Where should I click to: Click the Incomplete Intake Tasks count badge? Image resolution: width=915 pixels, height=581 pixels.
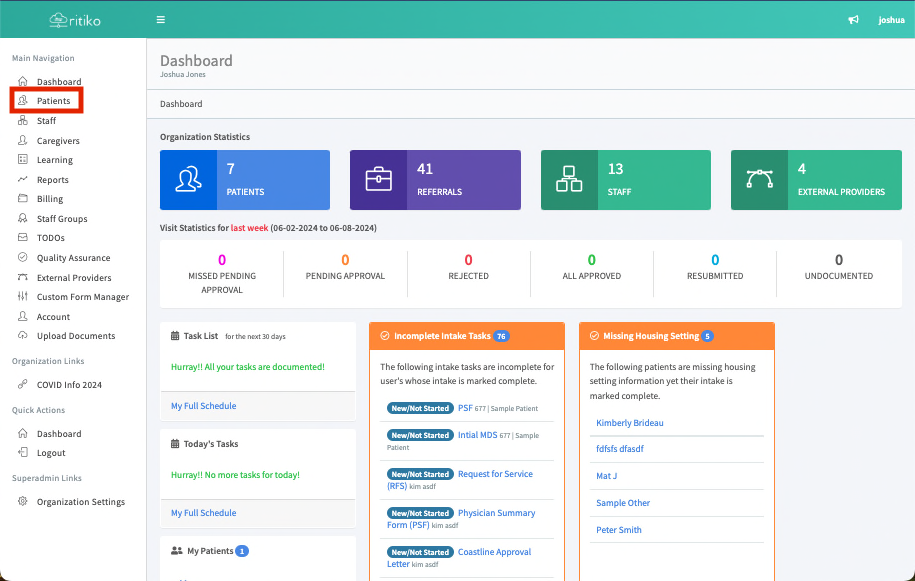[501, 336]
